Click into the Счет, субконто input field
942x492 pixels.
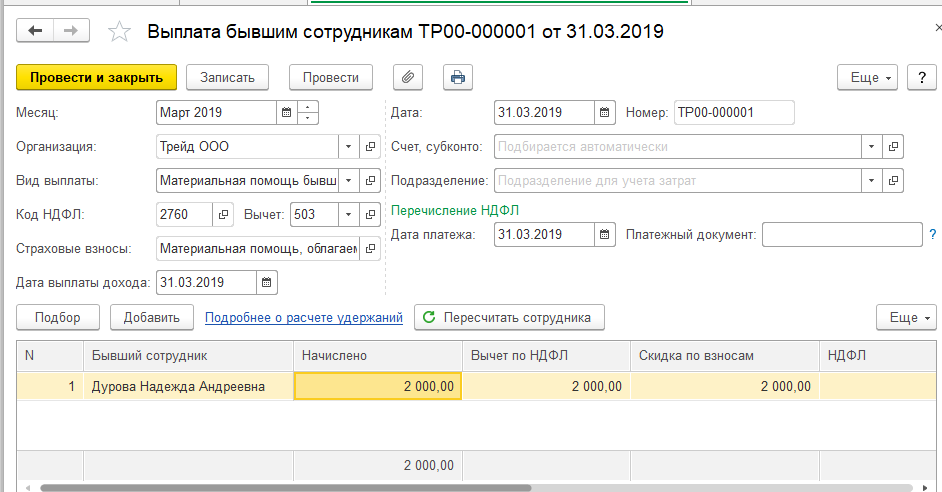click(678, 147)
